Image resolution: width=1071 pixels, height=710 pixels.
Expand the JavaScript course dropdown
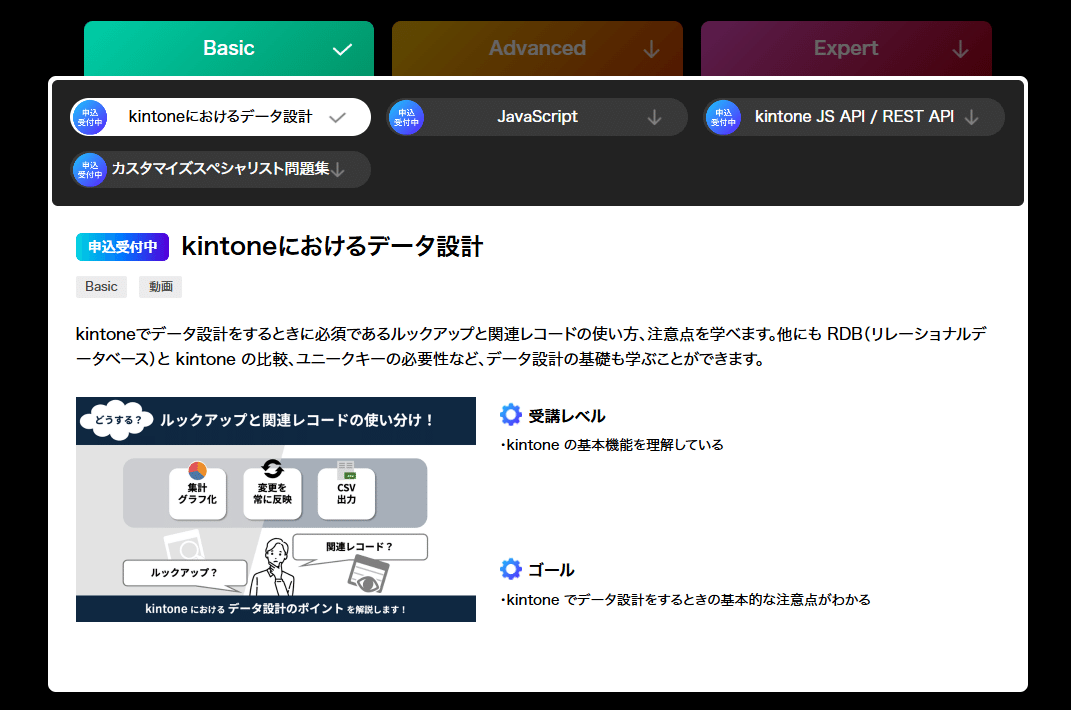tap(537, 117)
